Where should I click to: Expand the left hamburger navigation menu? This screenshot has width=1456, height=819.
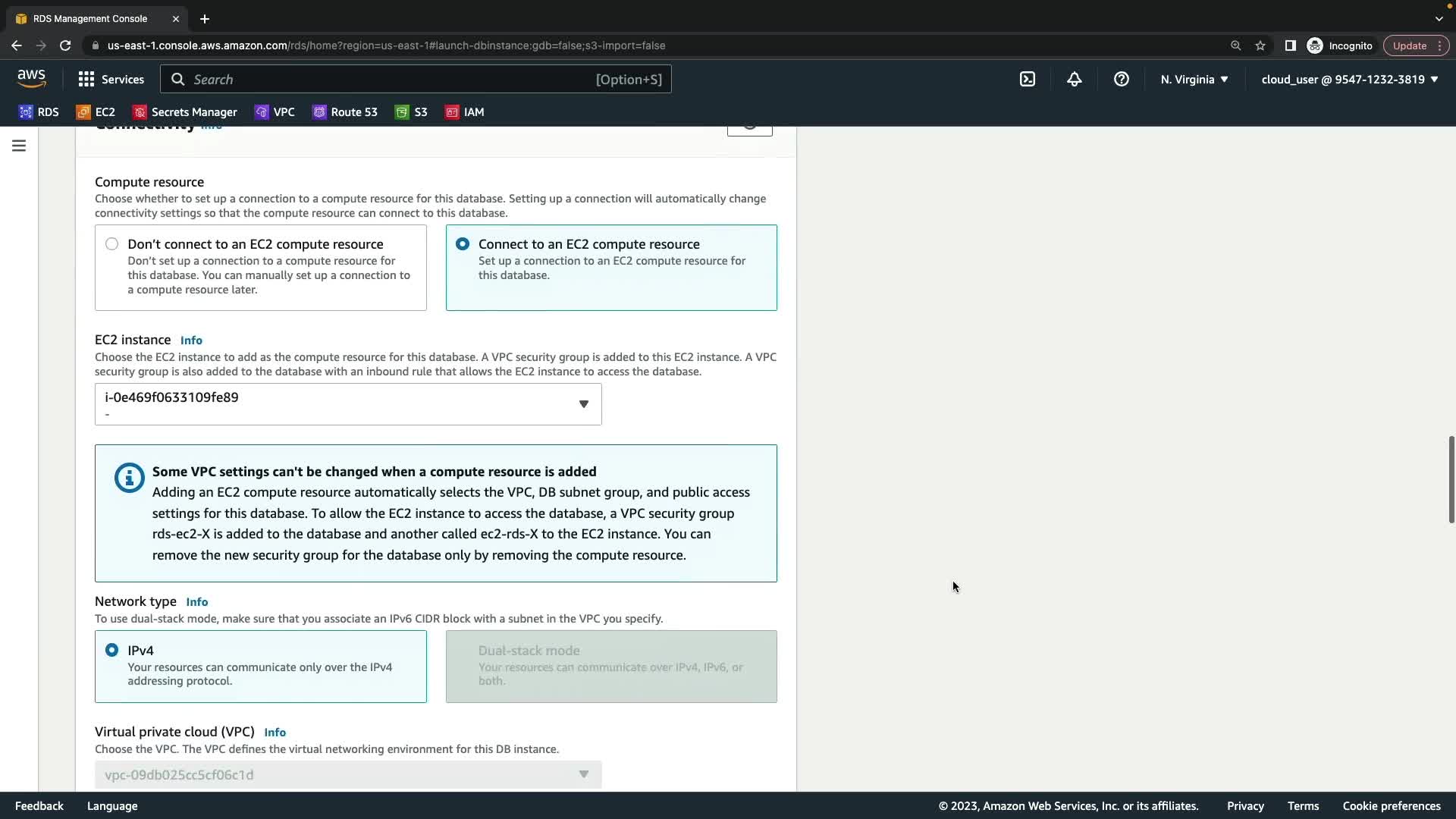(19, 146)
